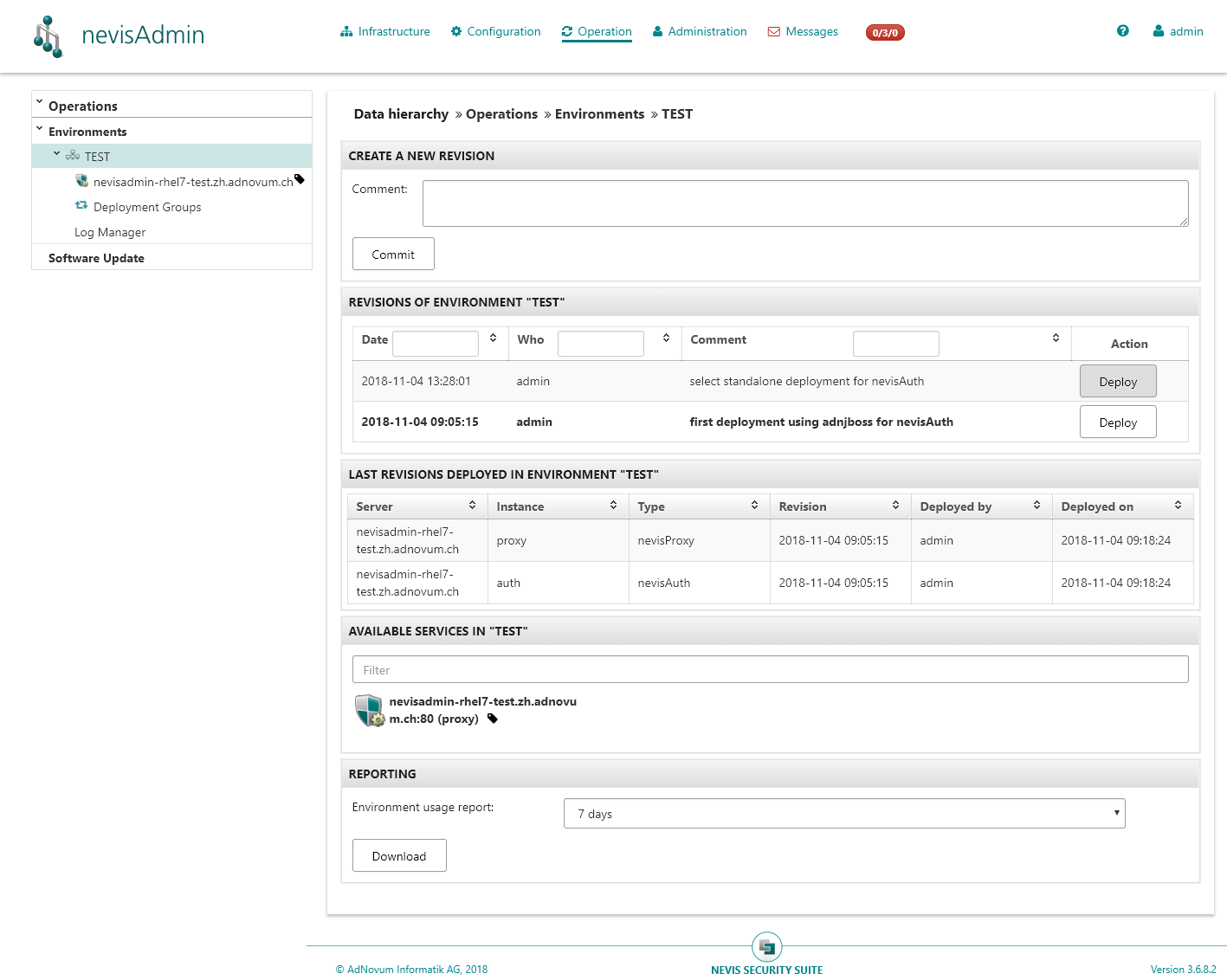Screen dimensions: 1227x980
Task: Click the Commit button
Action: coord(393,254)
